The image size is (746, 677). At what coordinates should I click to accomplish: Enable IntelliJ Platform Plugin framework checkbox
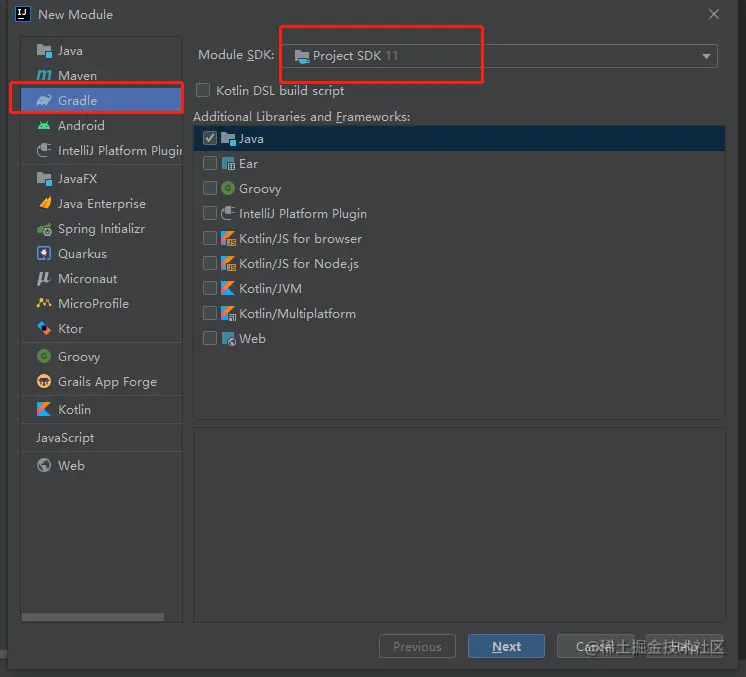[210, 213]
